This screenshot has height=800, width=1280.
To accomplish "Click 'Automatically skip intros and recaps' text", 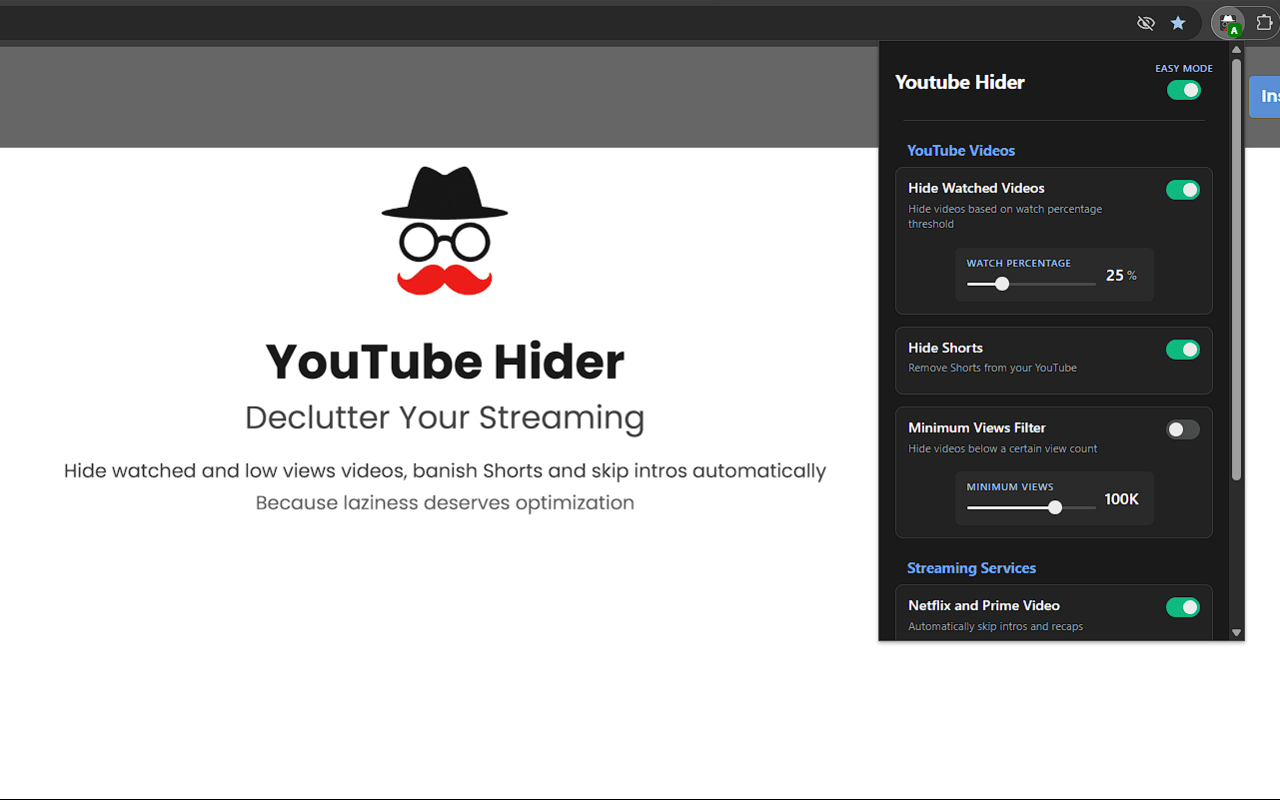I will pyautogui.click(x=995, y=627).
